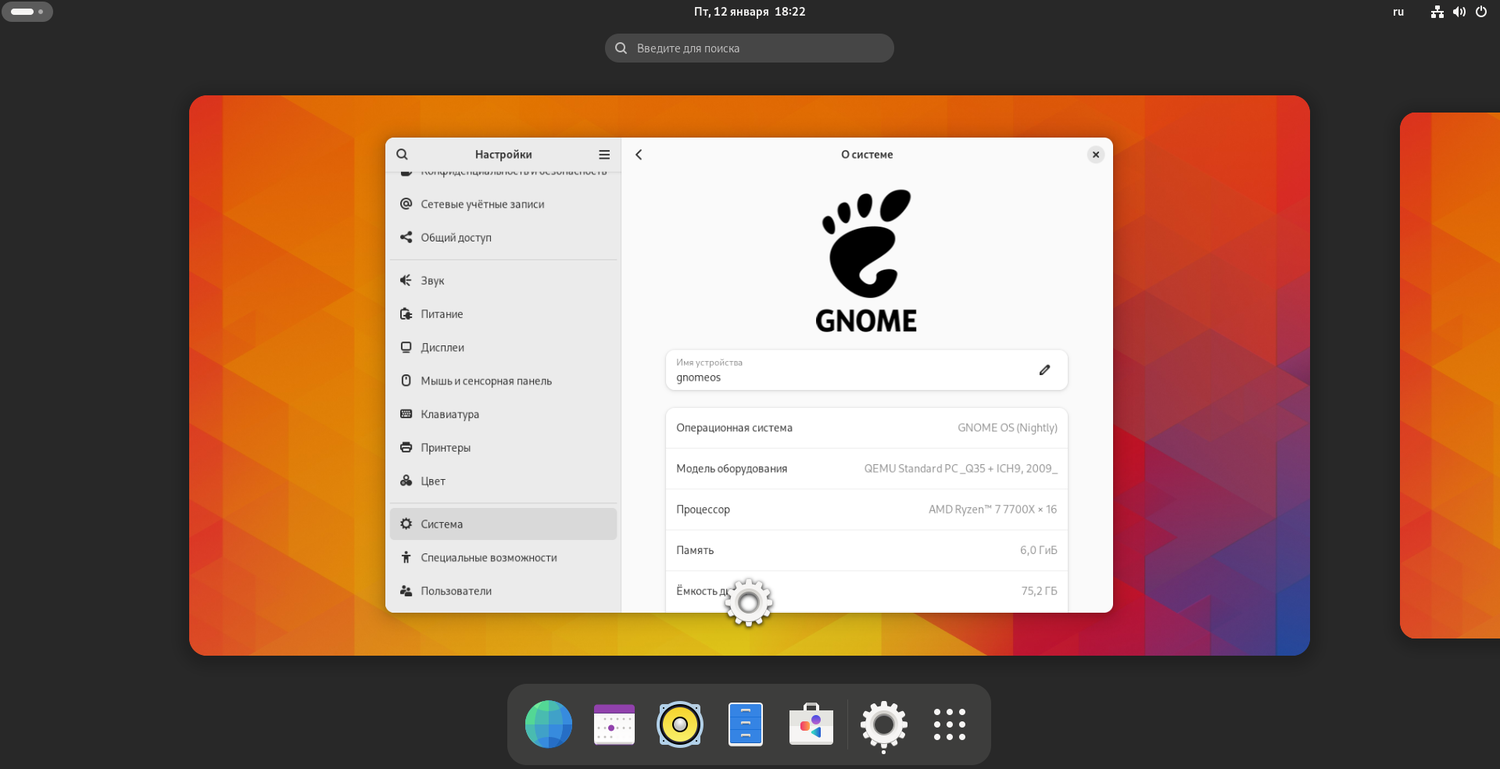Open Сетевые учётные записи settings
This screenshot has width=1500, height=769.
503,204
